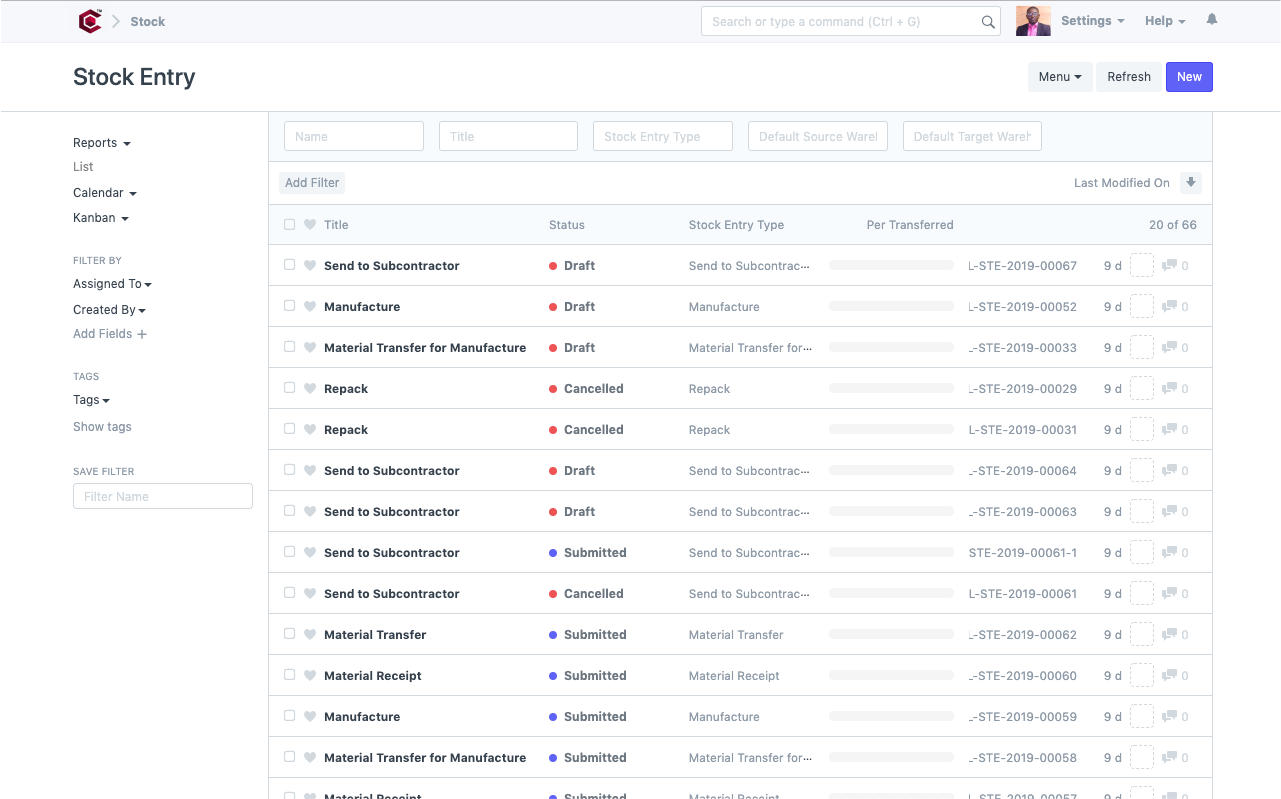Select the checkbox on the Material Transfer row
Image resolution: width=1281 pixels, height=799 pixels.
(x=288, y=634)
